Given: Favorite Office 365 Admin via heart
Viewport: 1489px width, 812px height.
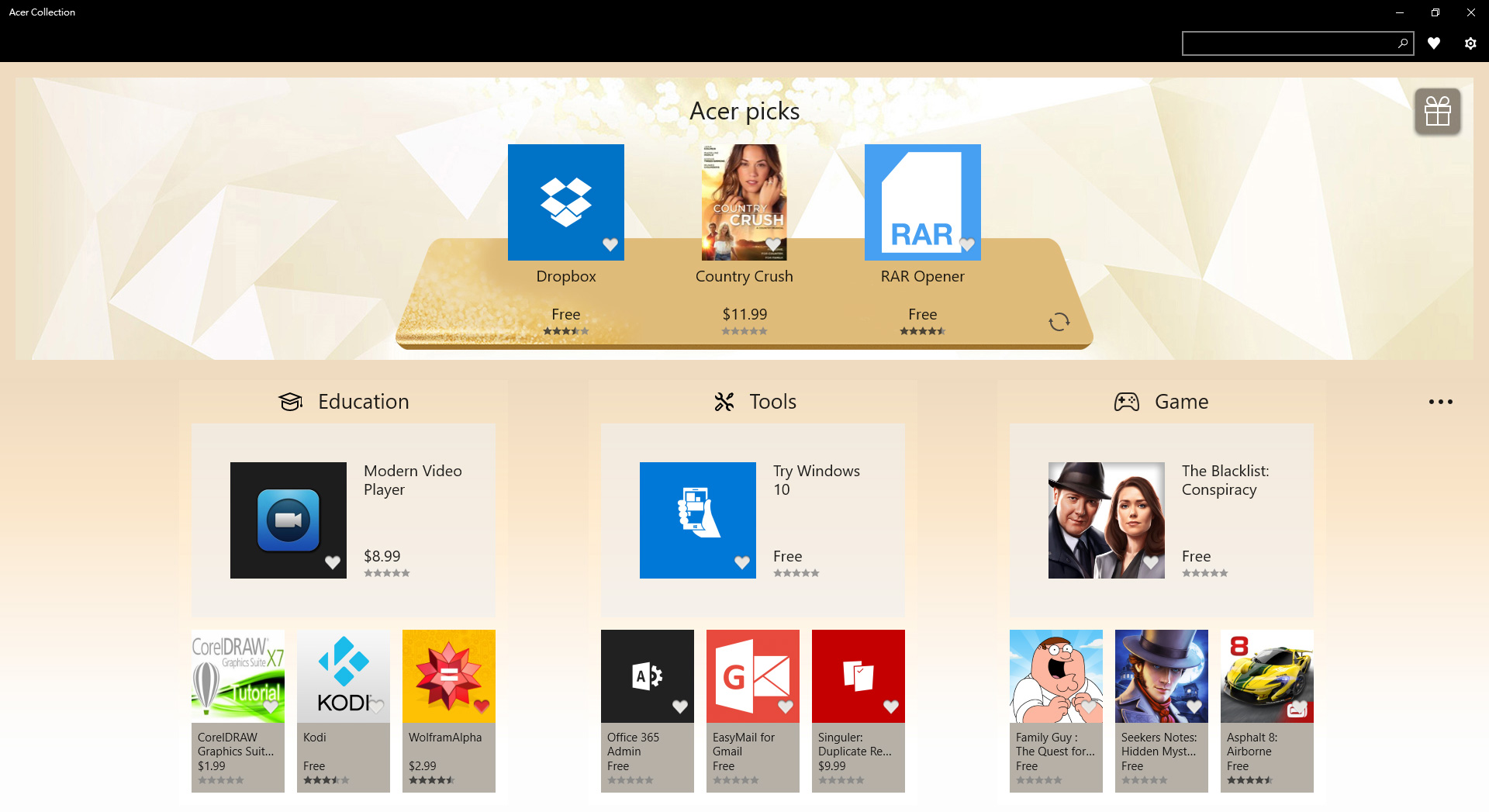Looking at the screenshot, I should pyautogui.click(x=680, y=707).
